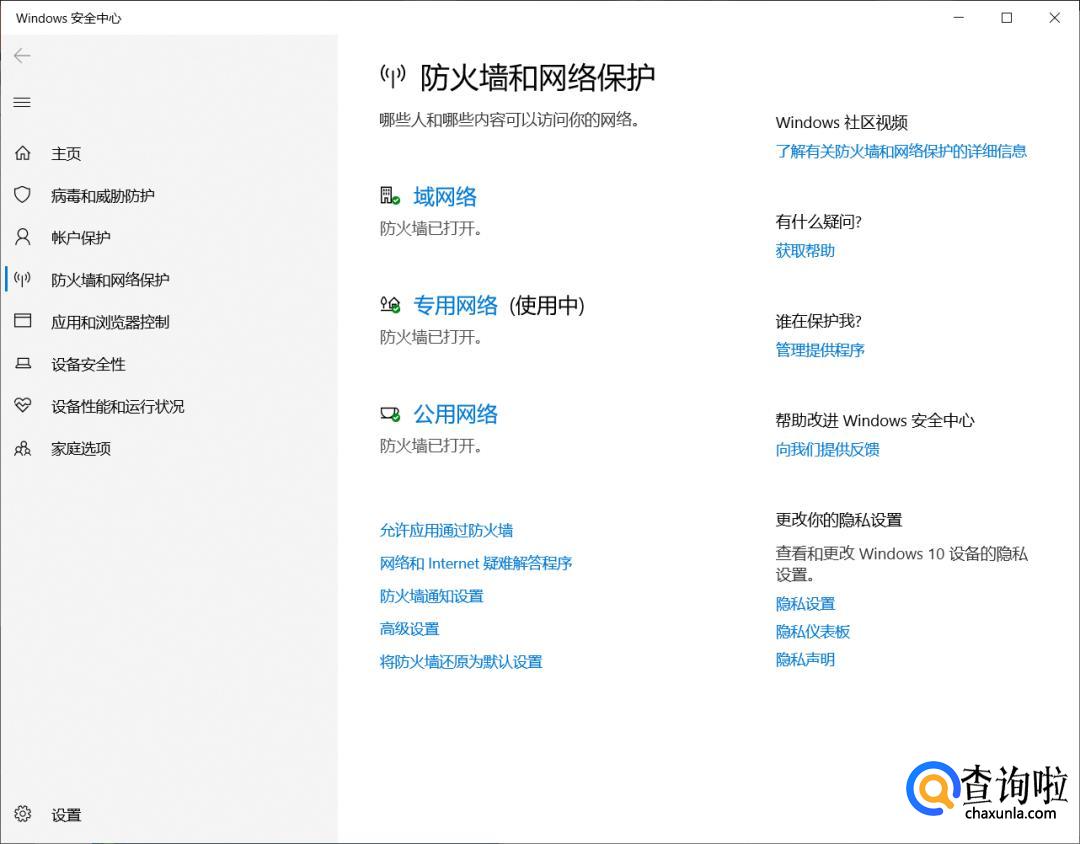Click the heart icon for 设备性能和运行状况
Image resolution: width=1080 pixels, height=844 pixels.
click(23, 405)
